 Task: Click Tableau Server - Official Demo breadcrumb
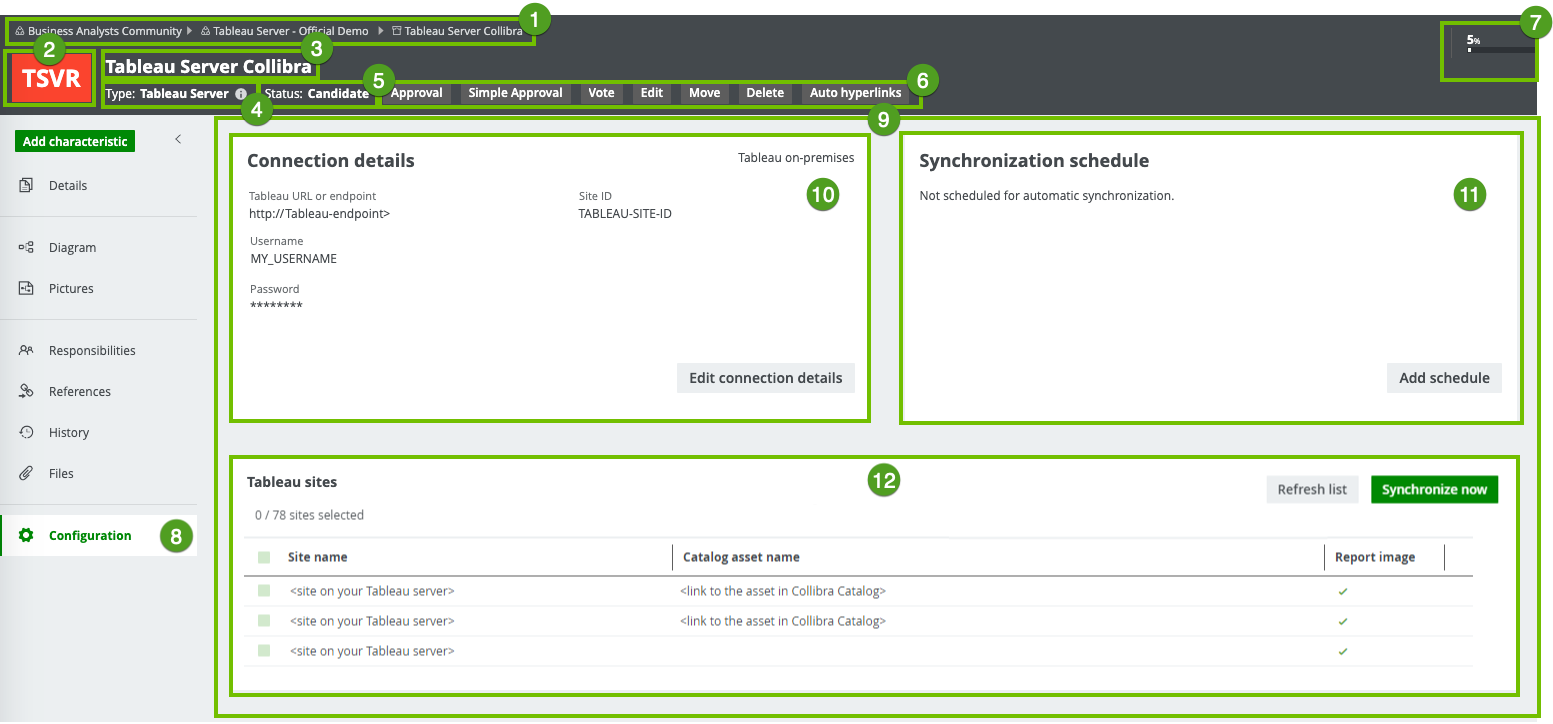[x=290, y=31]
